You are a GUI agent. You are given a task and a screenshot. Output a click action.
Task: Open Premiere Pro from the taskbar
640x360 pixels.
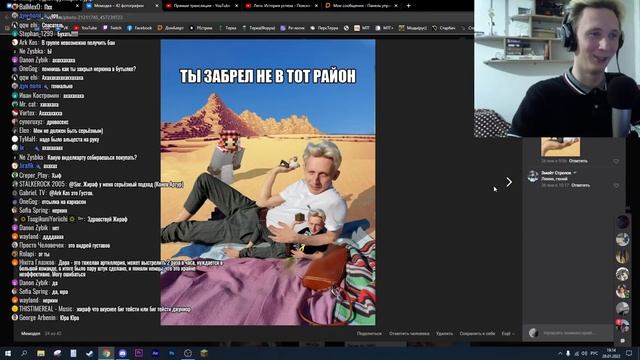point(139,353)
